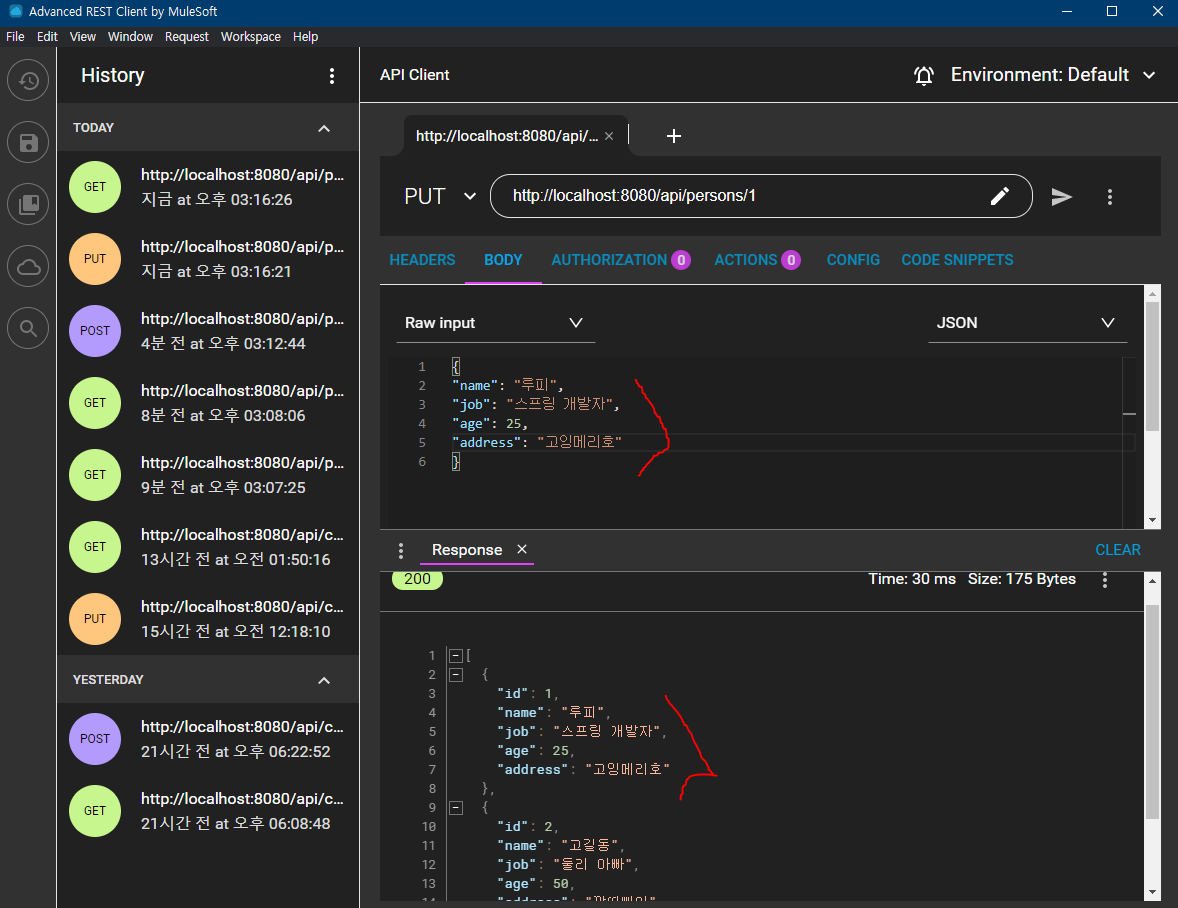Click the GET badge at 06:08:48
Image resolution: width=1178 pixels, height=908 pixels.
(x=95, y=811)
